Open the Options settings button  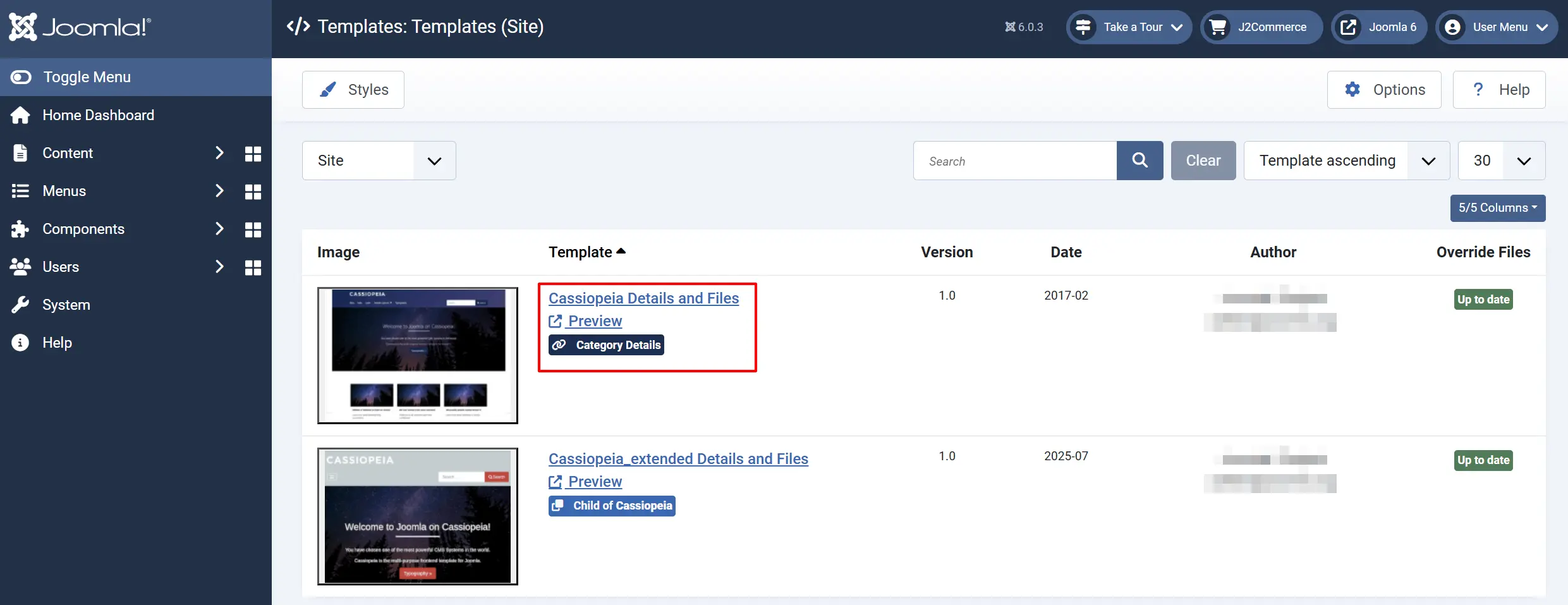tap(1384, 90)
